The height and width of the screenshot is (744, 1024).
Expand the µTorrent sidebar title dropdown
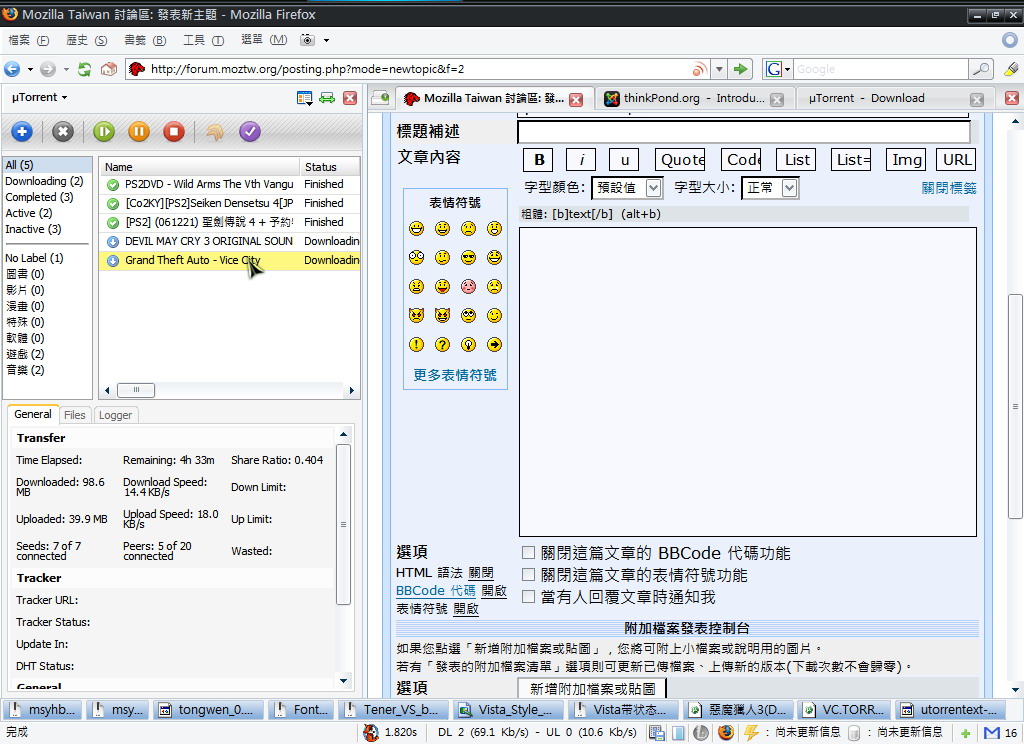[x=40, y=98]
